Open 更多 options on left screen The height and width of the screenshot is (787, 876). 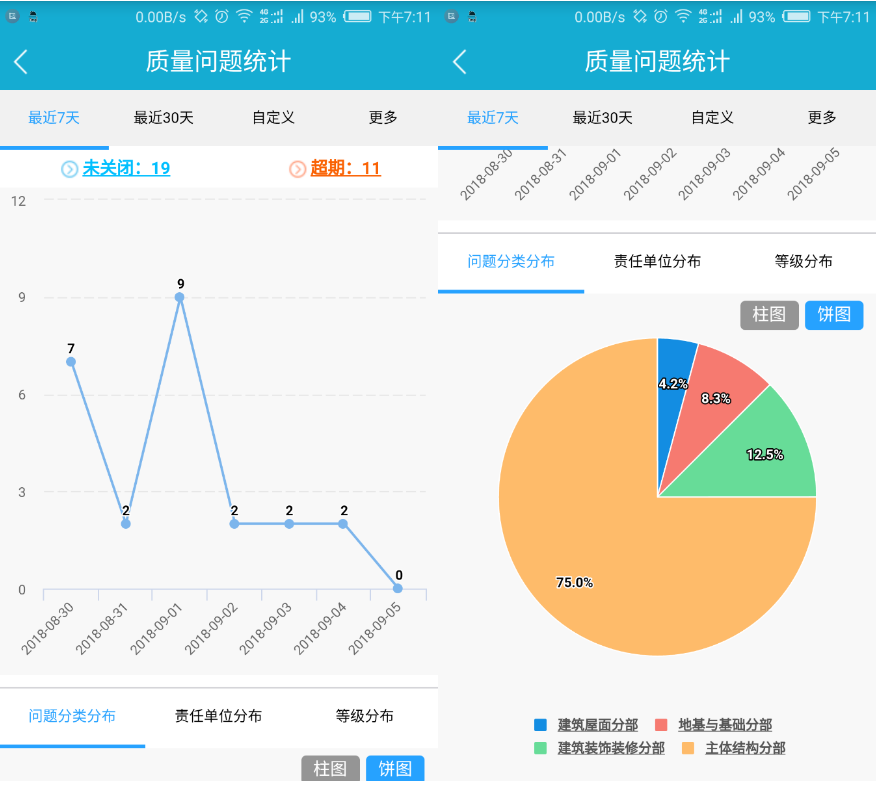pos(383,118)
